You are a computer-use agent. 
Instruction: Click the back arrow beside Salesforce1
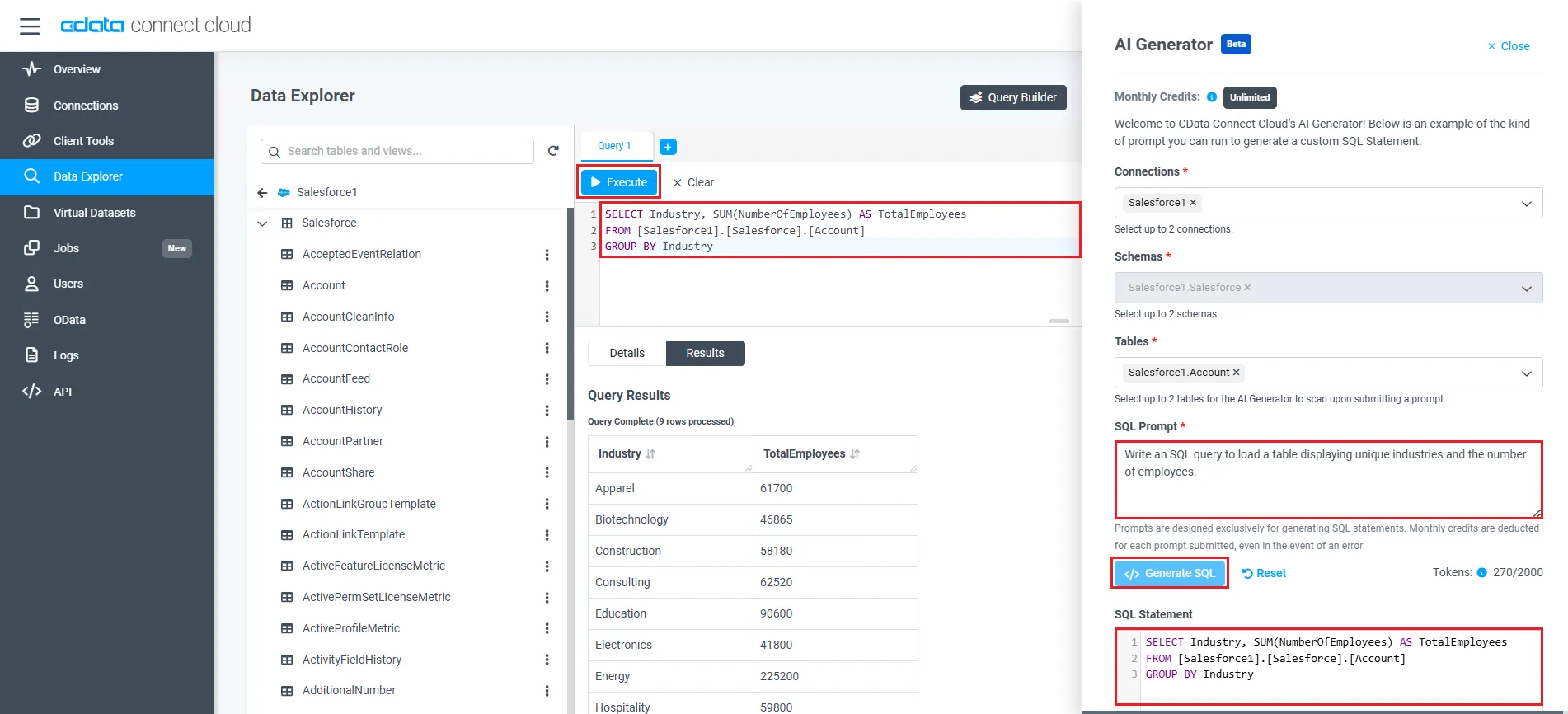click(262, 193)
